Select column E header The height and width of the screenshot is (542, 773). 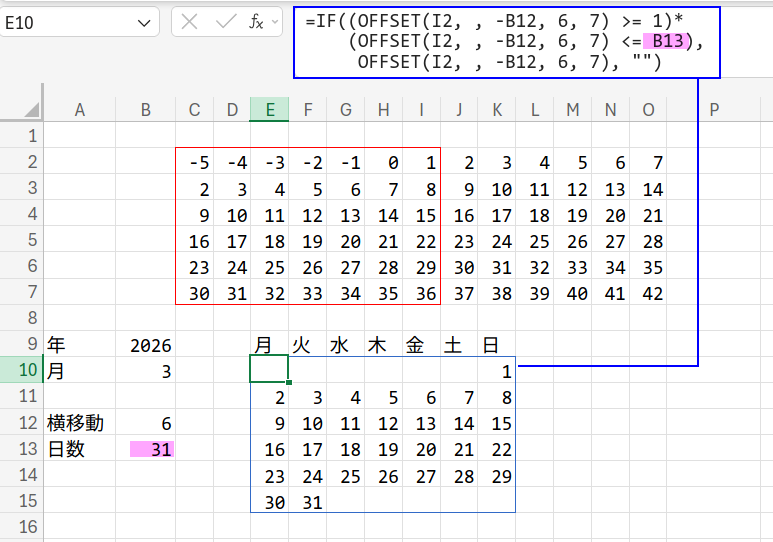(x=269, y=109)
